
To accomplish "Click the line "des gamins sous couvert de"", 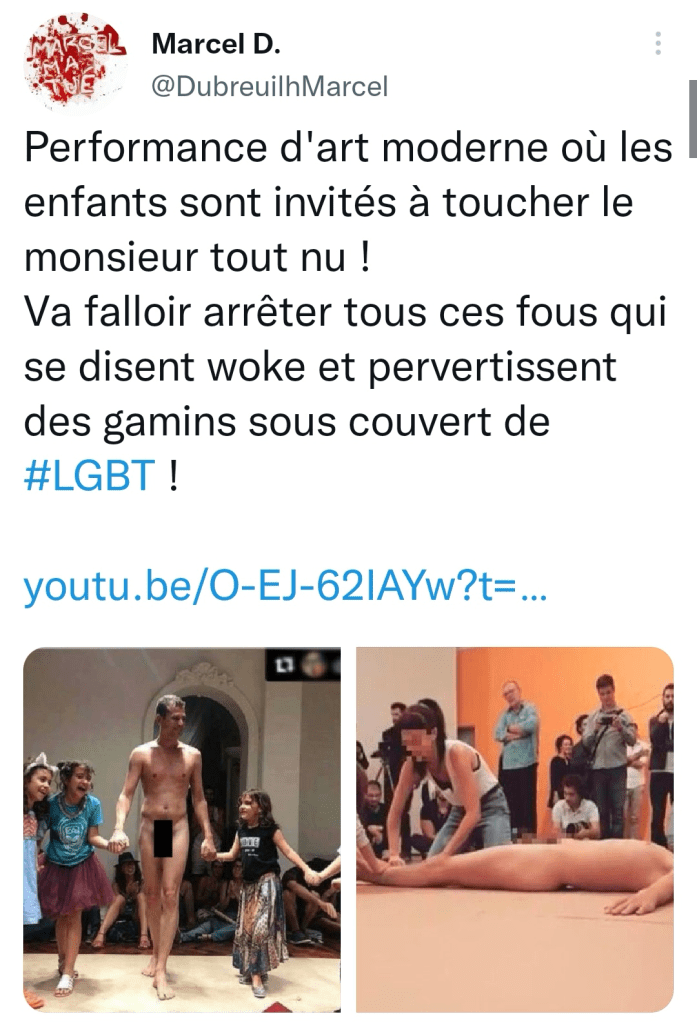I will tap(287, 422).
